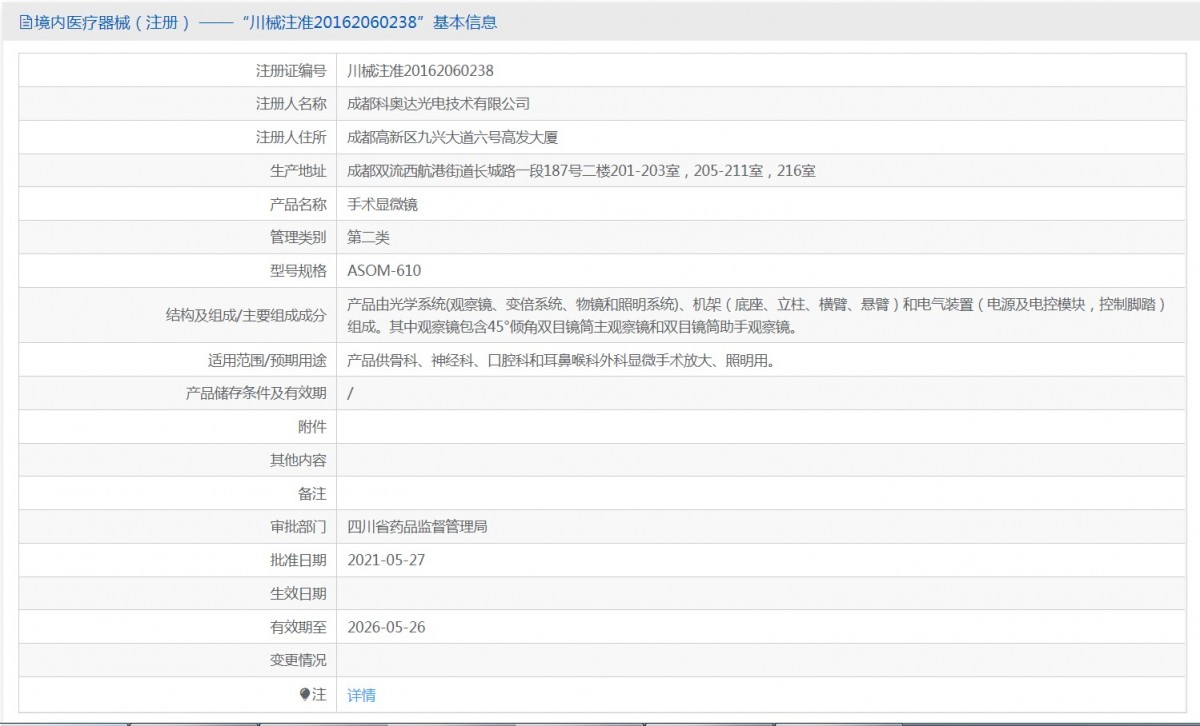Click the 注册证编号 label cell
Viewport: 1200px width, 726px height.
coord(178,70)
